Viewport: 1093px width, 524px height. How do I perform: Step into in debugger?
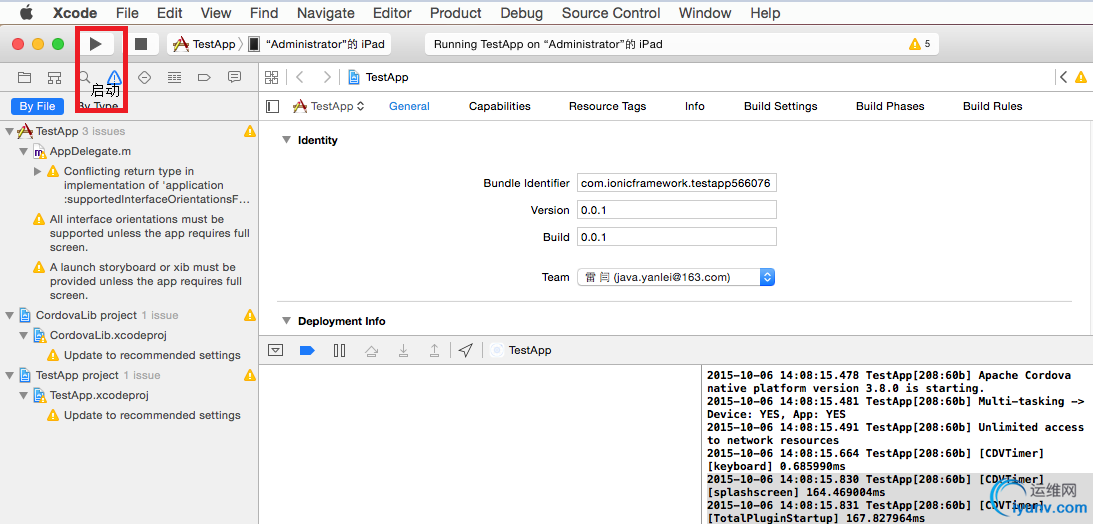[x=403, y=350]
